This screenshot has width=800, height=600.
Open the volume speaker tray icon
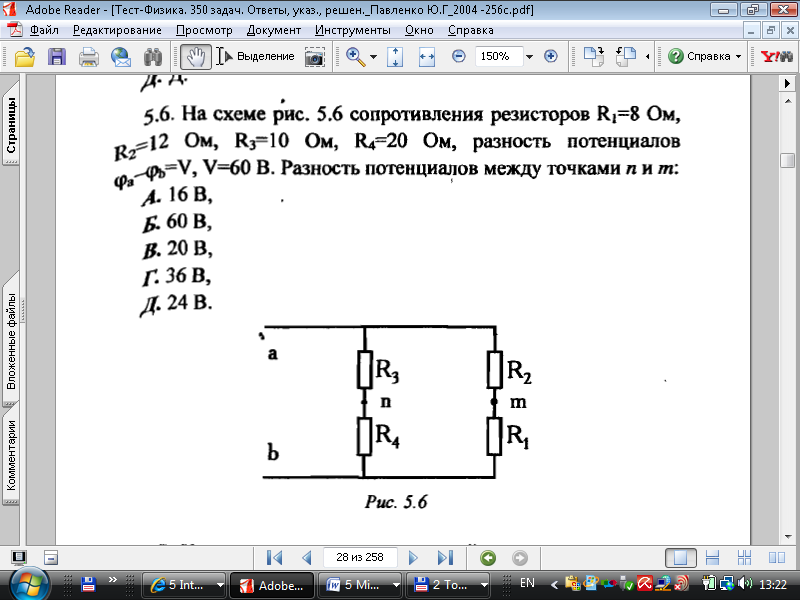745,583
